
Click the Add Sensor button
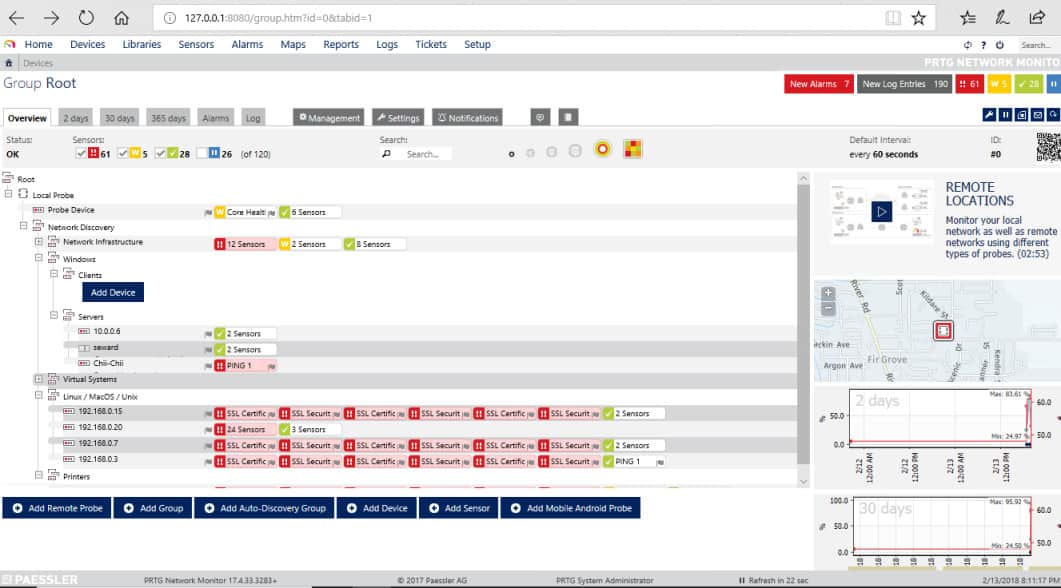click(x=458, y=508)
